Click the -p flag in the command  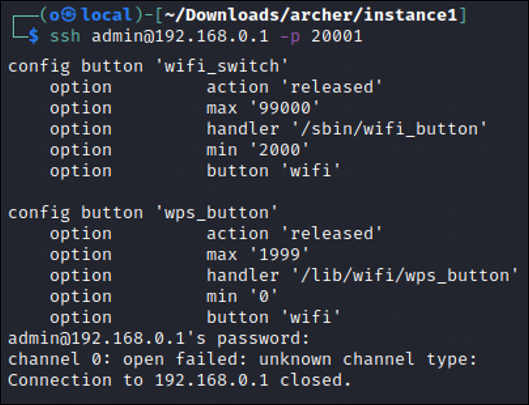pyautogui.click(x=290, y=36)
